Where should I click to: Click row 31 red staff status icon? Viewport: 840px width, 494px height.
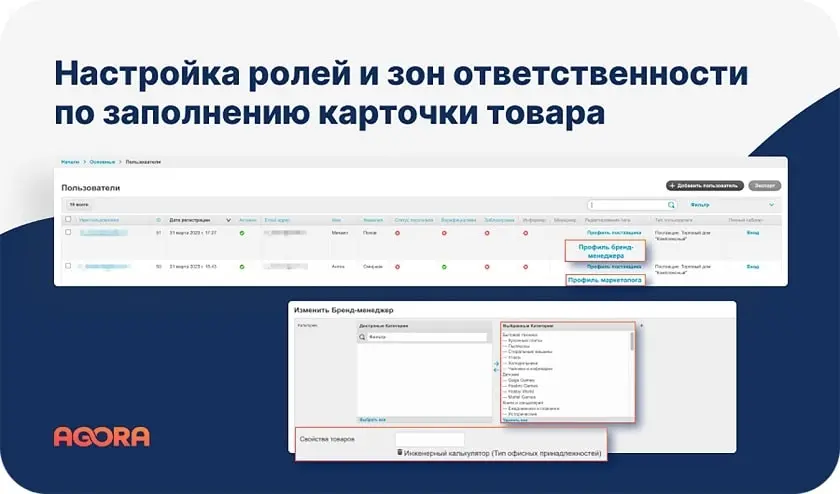coord(398,233)
